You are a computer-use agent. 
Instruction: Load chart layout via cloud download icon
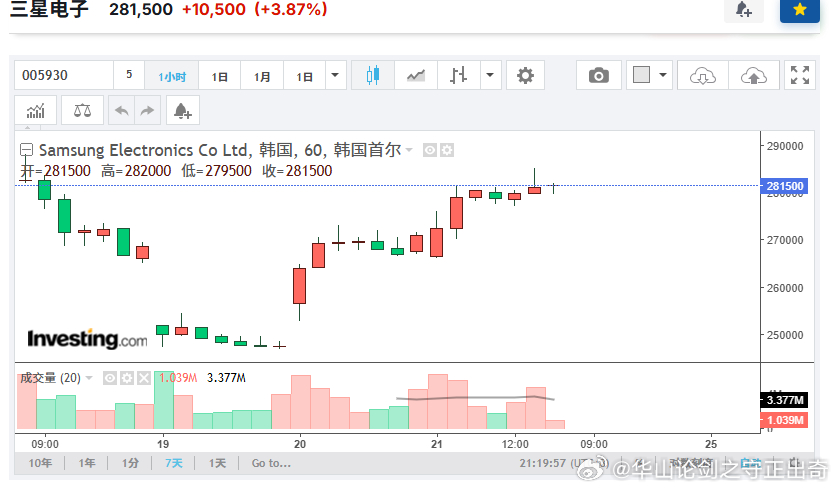702,75
